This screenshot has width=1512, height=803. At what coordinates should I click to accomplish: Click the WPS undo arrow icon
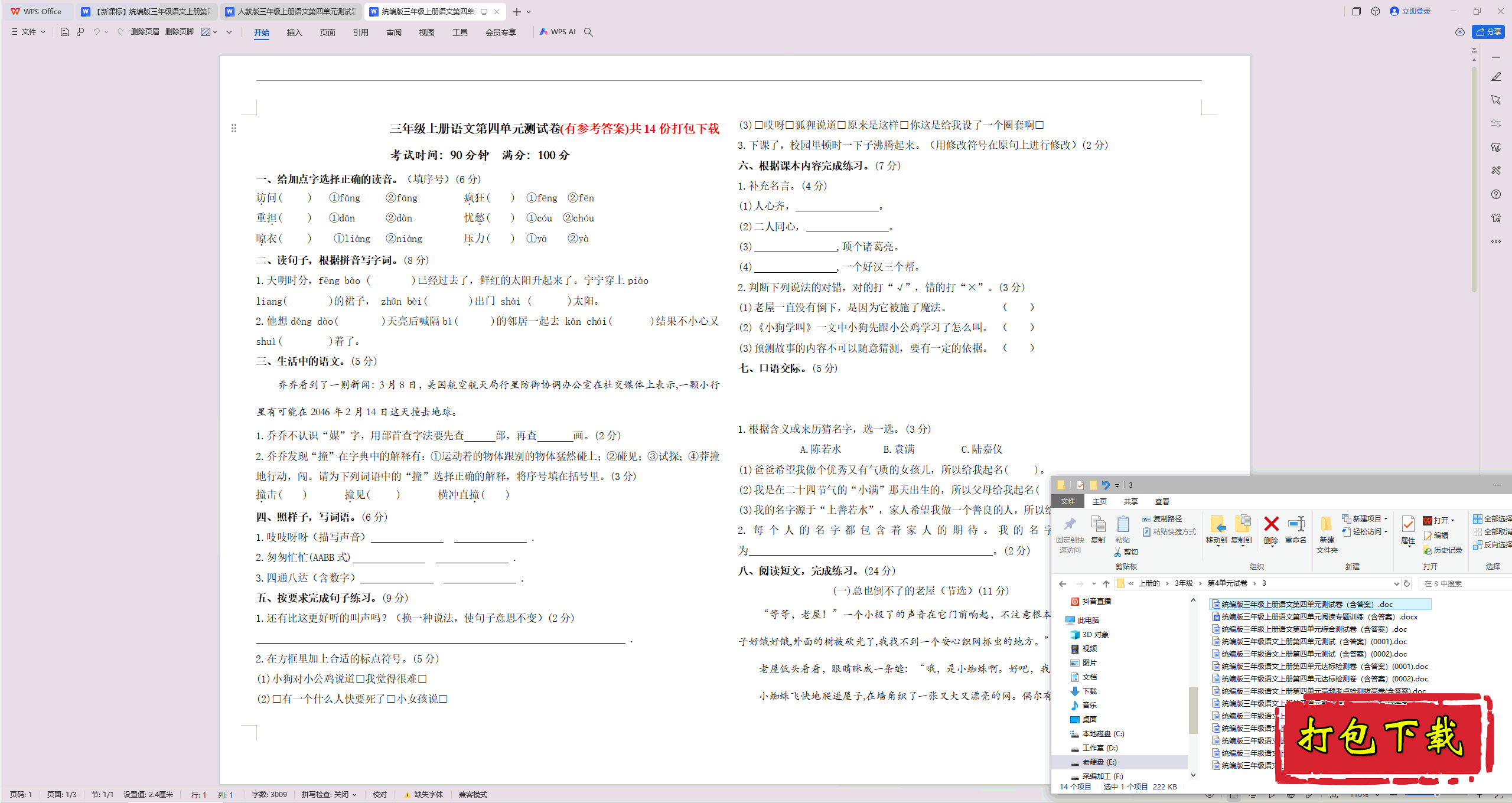(96, 32)
